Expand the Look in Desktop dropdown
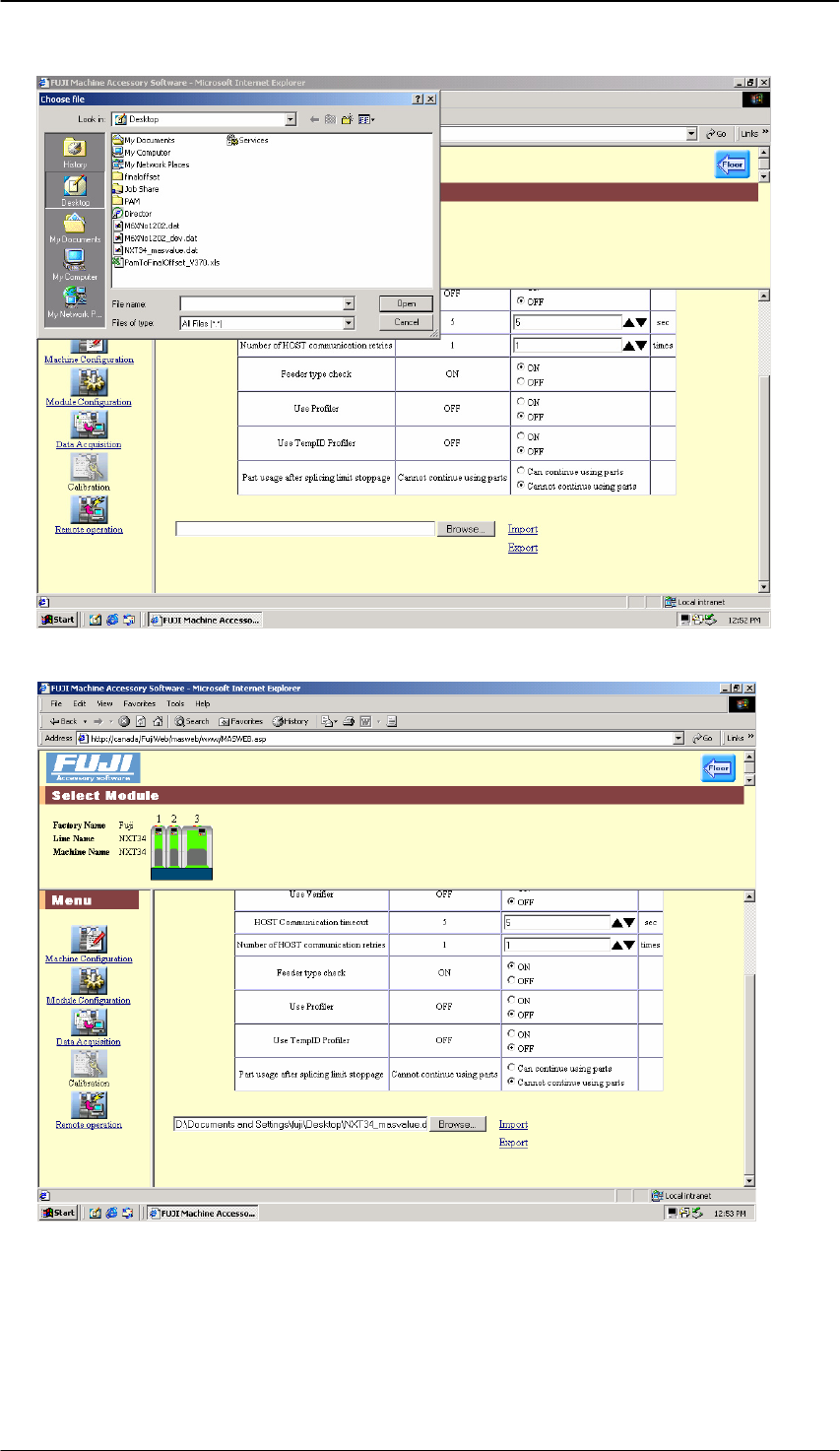Screen dimensions: 840x1451 [291, 119]
